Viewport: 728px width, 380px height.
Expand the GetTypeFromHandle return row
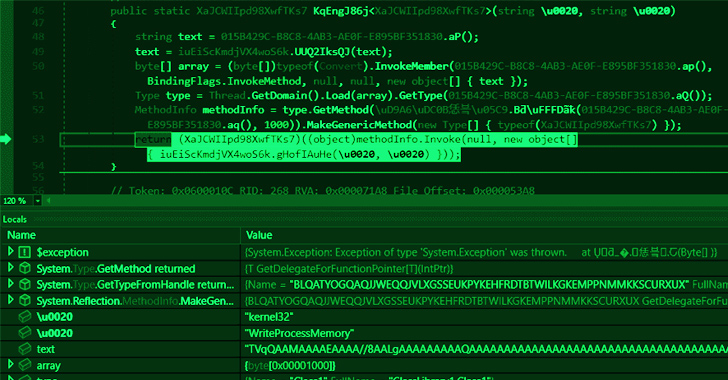10,284
